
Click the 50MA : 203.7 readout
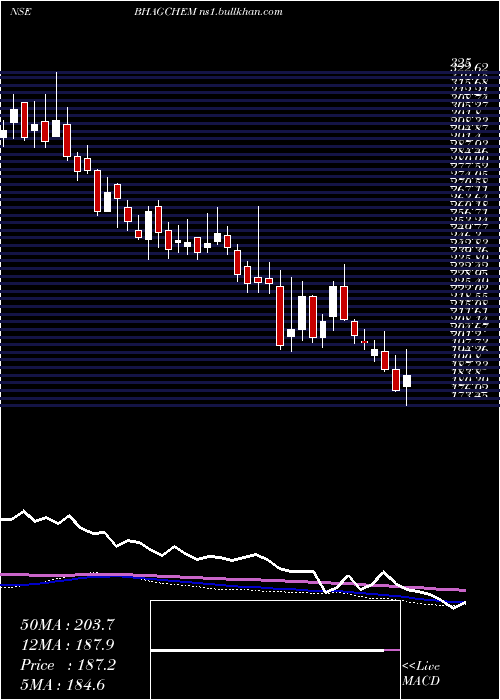[68, 625]
